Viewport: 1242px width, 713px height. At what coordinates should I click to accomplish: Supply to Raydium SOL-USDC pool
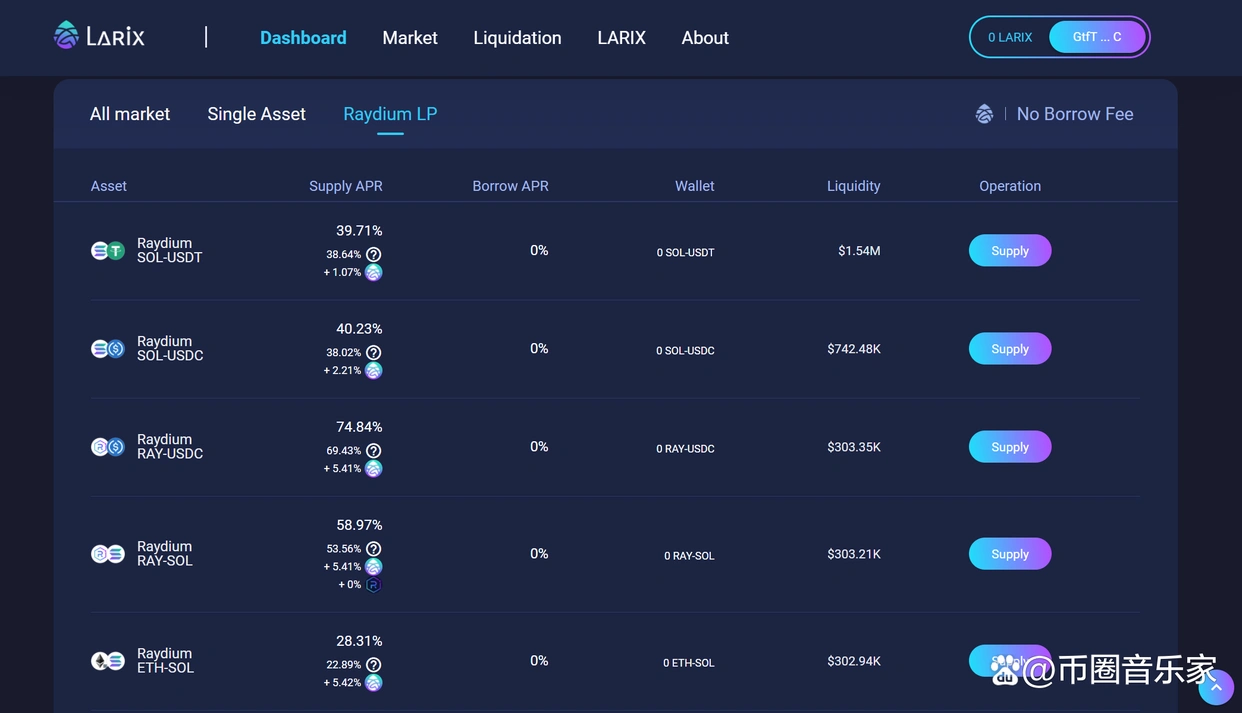tap(1009, 349)
